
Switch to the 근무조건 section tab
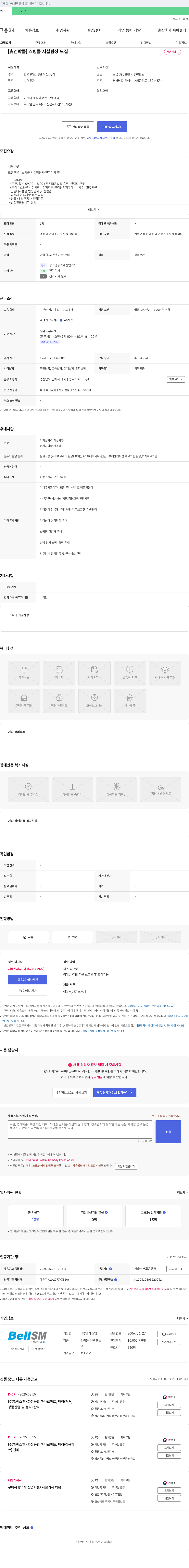[41, 43]
